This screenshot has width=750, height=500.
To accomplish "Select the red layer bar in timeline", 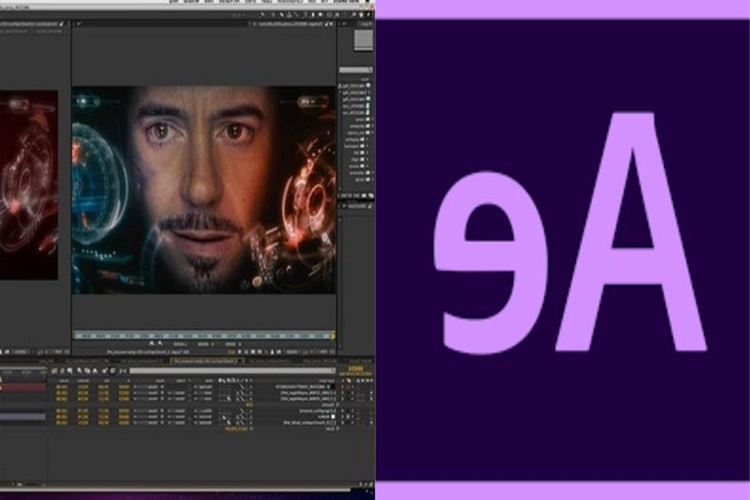I will [23, 388].
